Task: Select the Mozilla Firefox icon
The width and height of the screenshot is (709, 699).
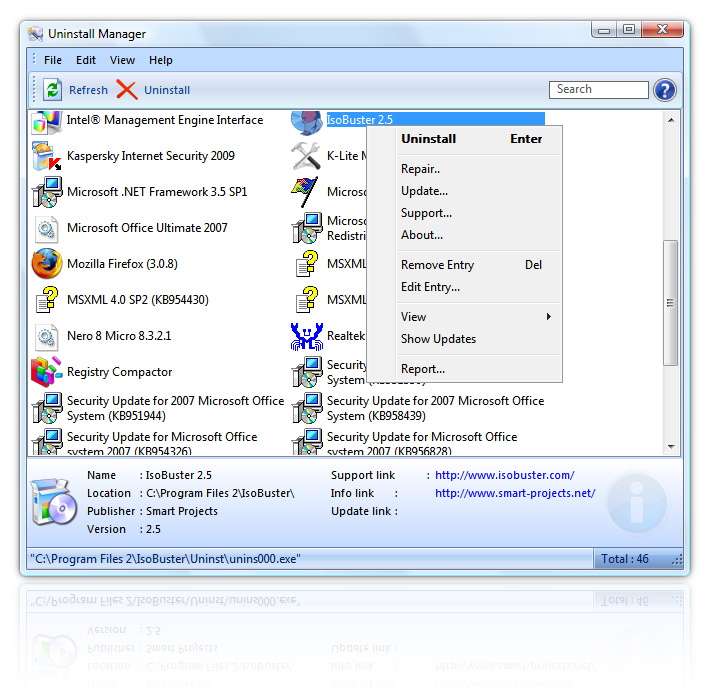Action: point(47,264)
